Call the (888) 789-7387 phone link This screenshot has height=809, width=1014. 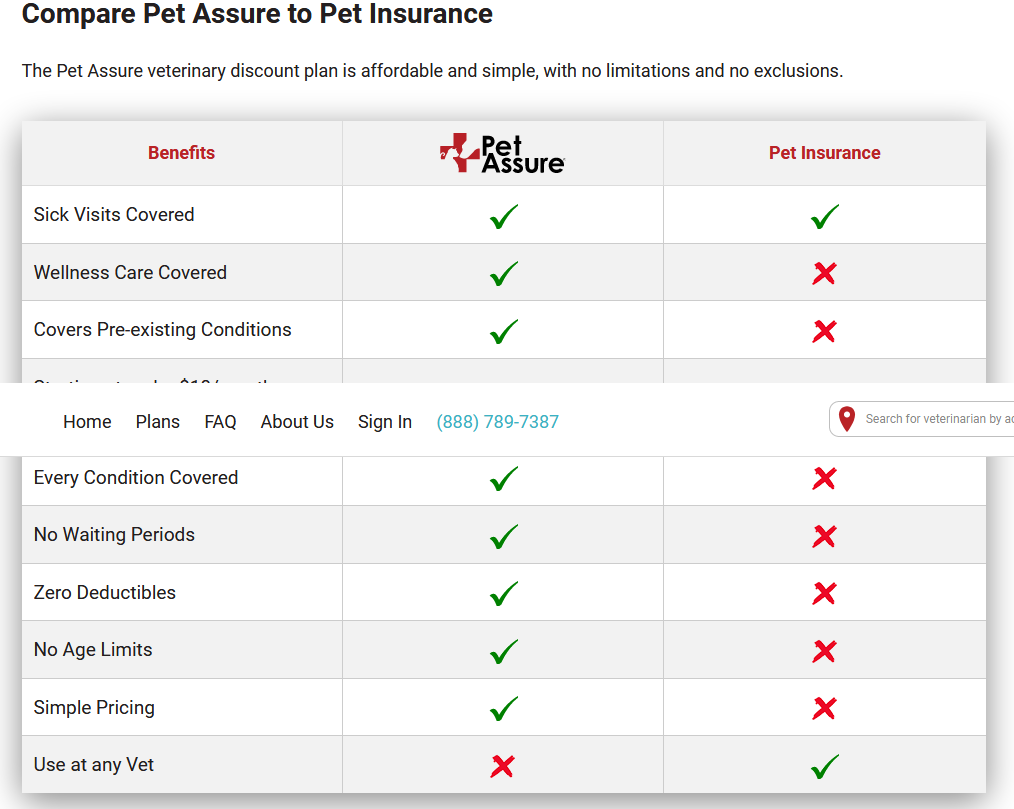497,422
